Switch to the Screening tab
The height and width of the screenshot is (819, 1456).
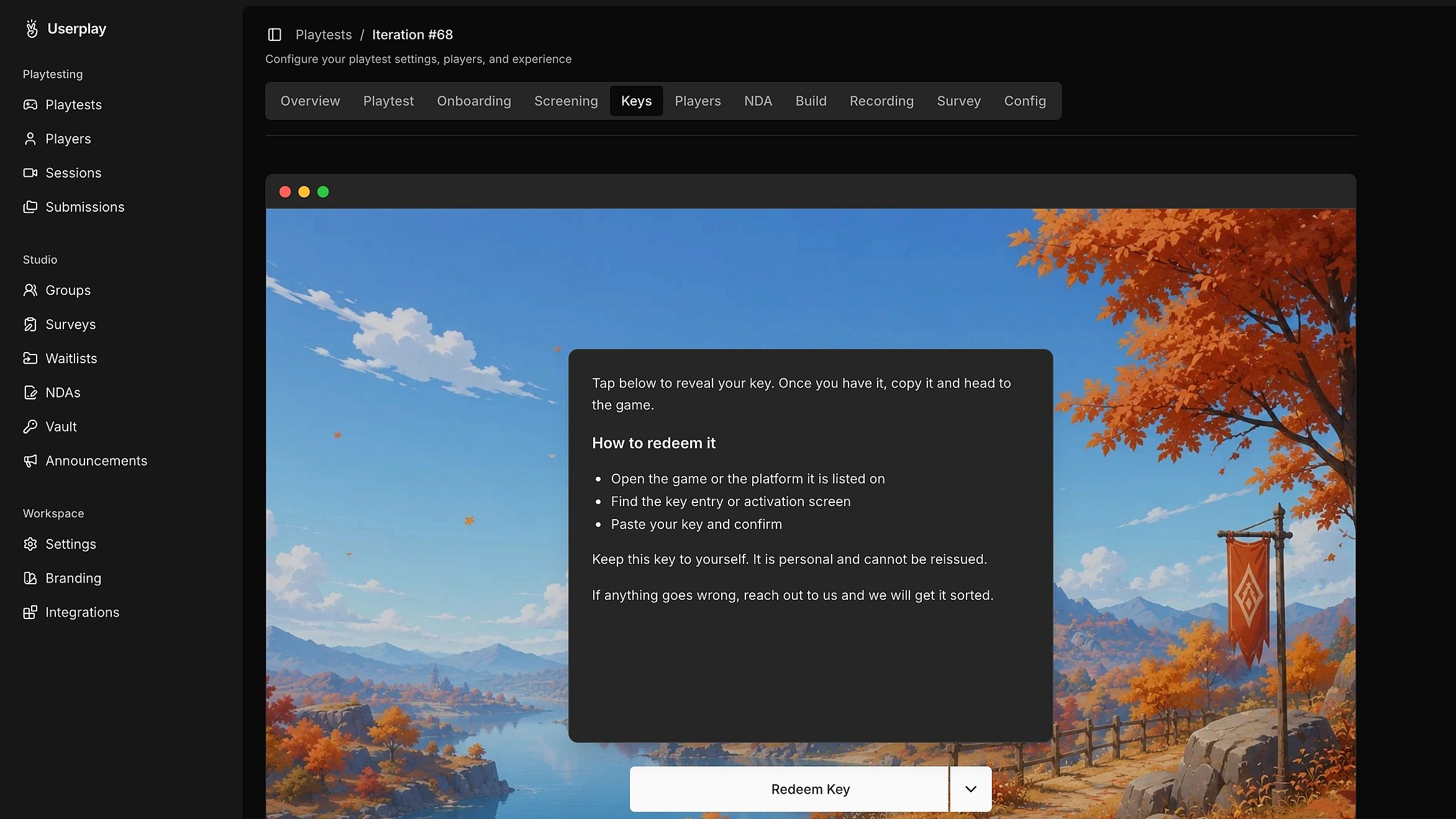pos(566,101)
